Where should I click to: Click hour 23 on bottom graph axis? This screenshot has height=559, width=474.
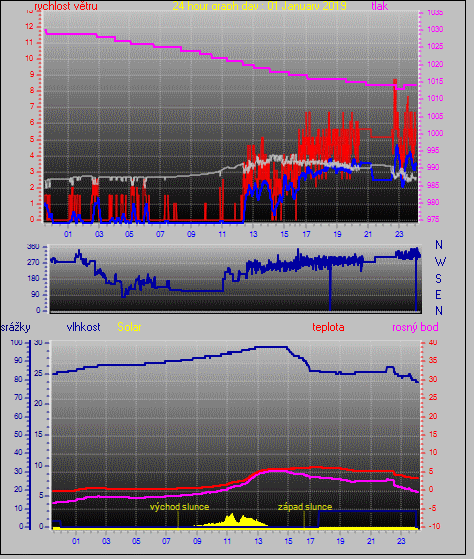[x=401, y=541]
